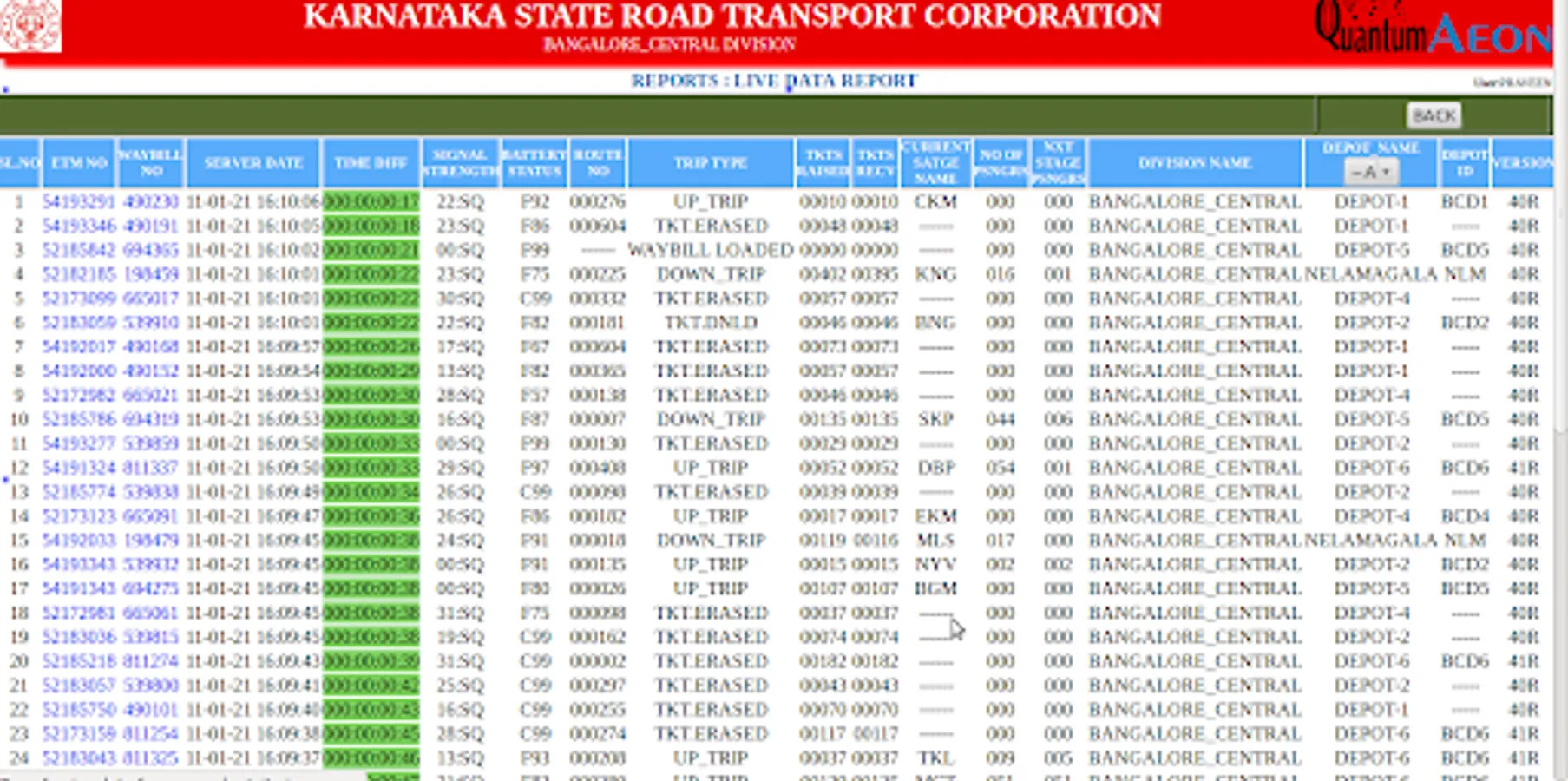Screen dimensions: 1568x781
Task: Select the 'KNG' current stage cell
Action: (x=935, y=275)
